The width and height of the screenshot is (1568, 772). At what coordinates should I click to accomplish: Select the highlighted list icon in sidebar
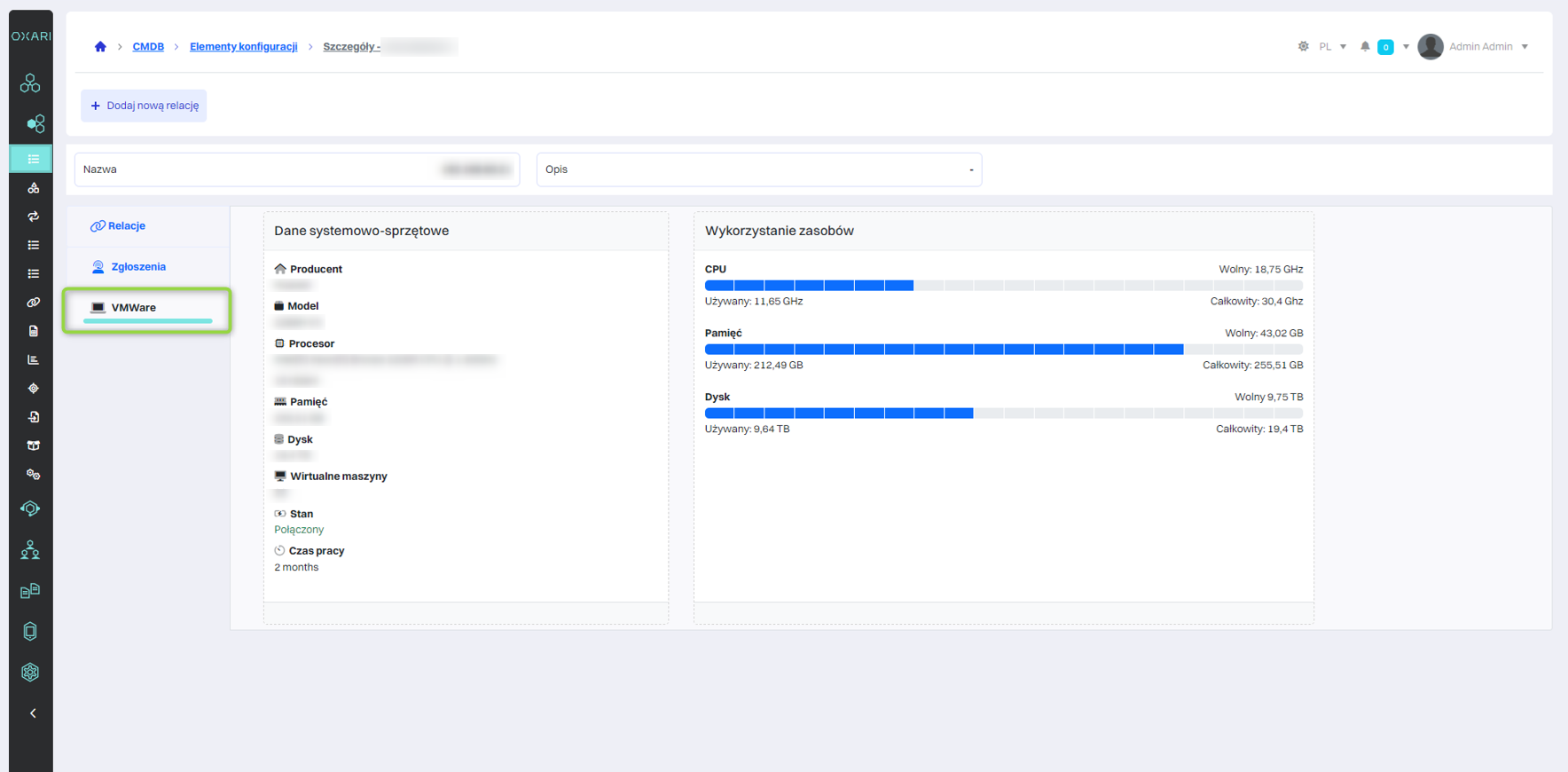(x=33, y=160)
